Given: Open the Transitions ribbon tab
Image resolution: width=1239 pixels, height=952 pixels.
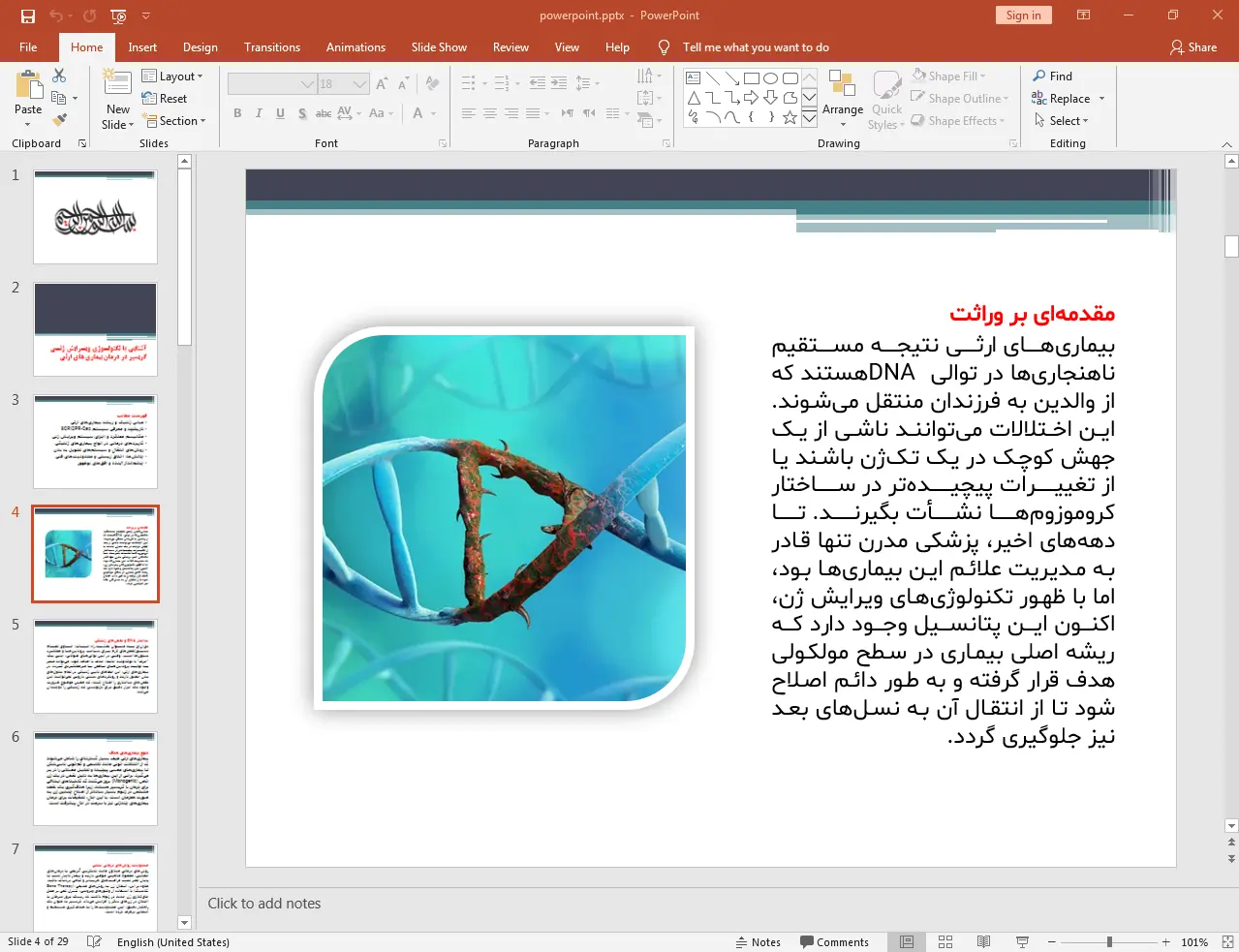Looking at the screenshot, I should tap(272, 47).
